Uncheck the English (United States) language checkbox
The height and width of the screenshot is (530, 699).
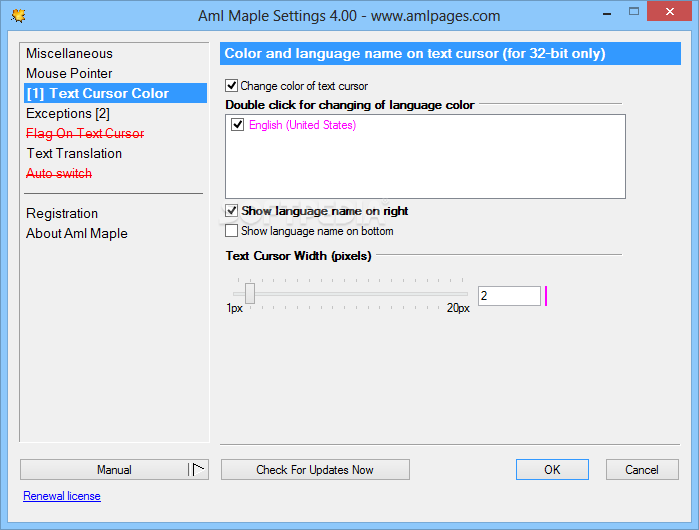coord(238,124)
